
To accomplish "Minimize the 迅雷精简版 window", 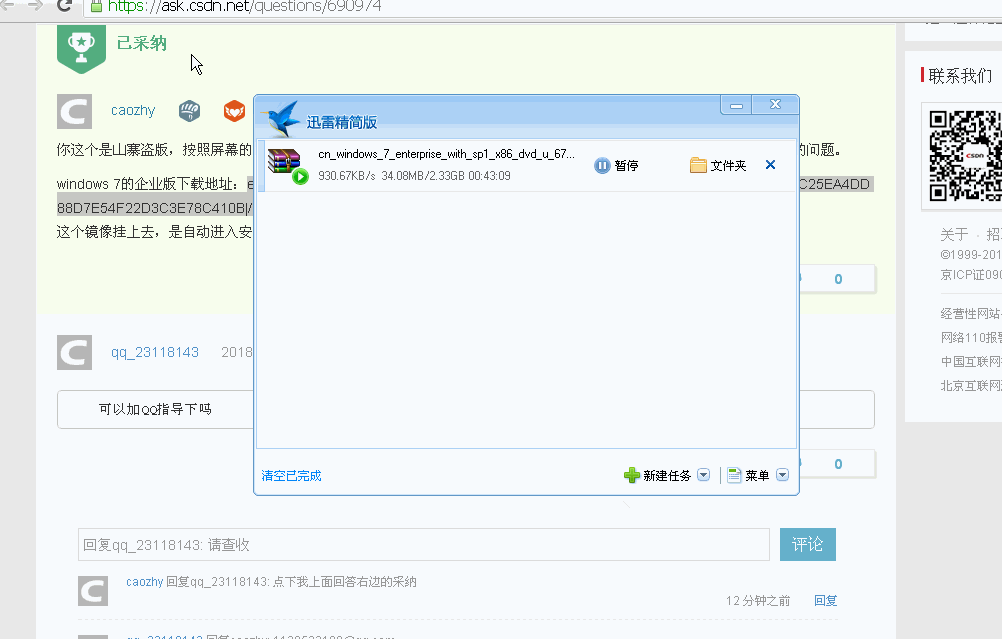I will (x=736, y=105).
